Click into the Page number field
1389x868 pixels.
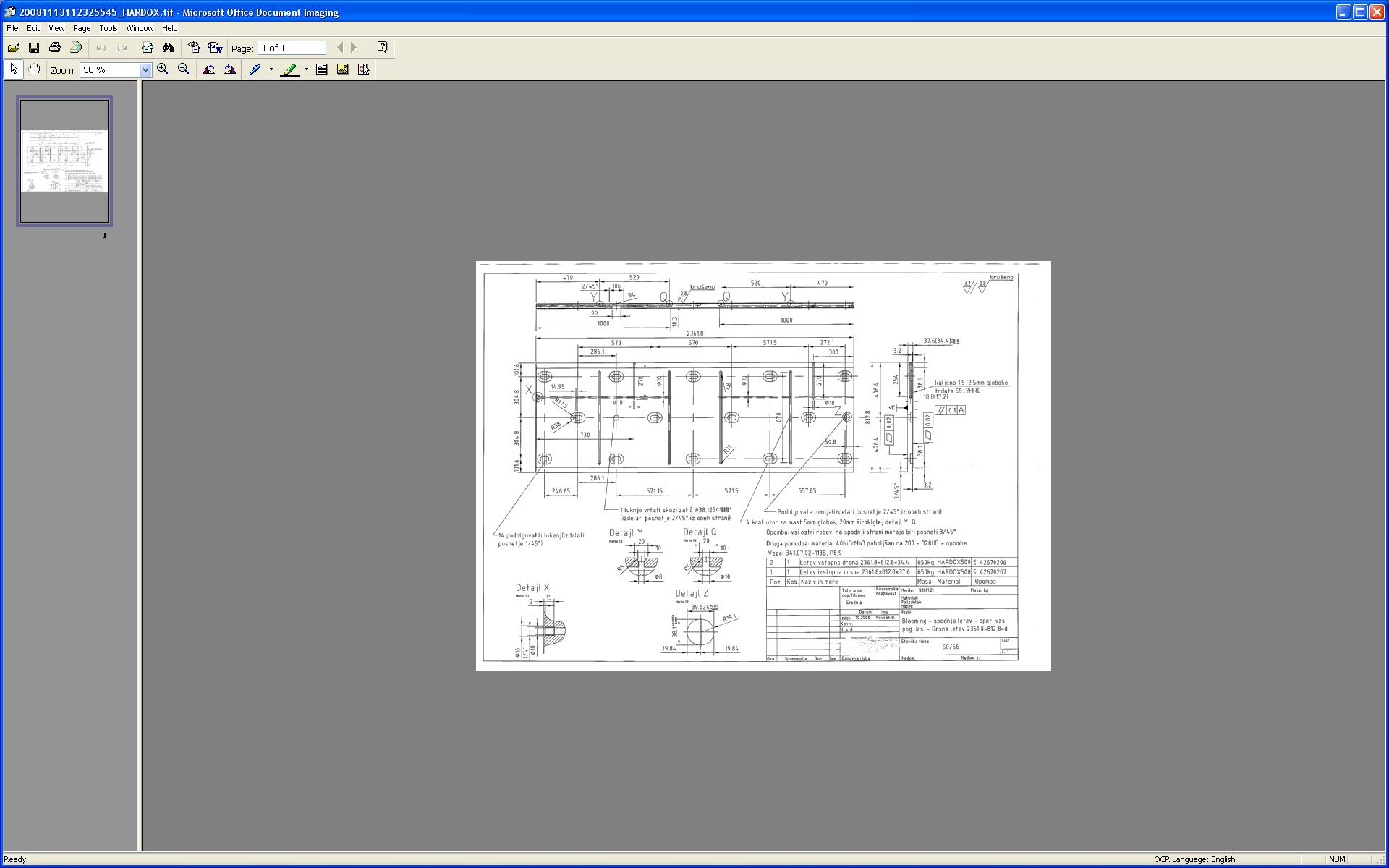point(292,48)
